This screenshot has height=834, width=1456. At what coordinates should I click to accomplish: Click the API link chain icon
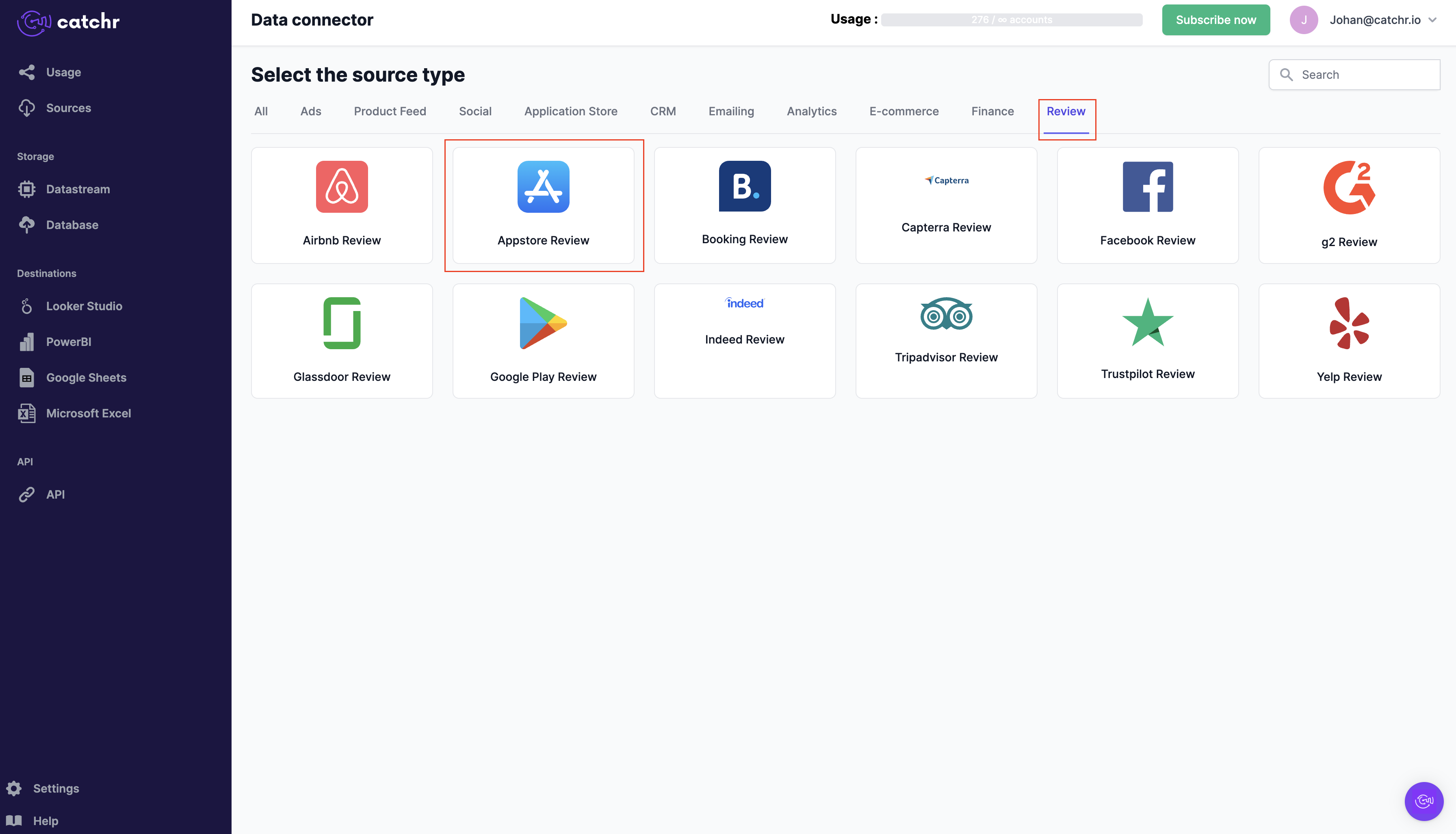pos(27,494)
